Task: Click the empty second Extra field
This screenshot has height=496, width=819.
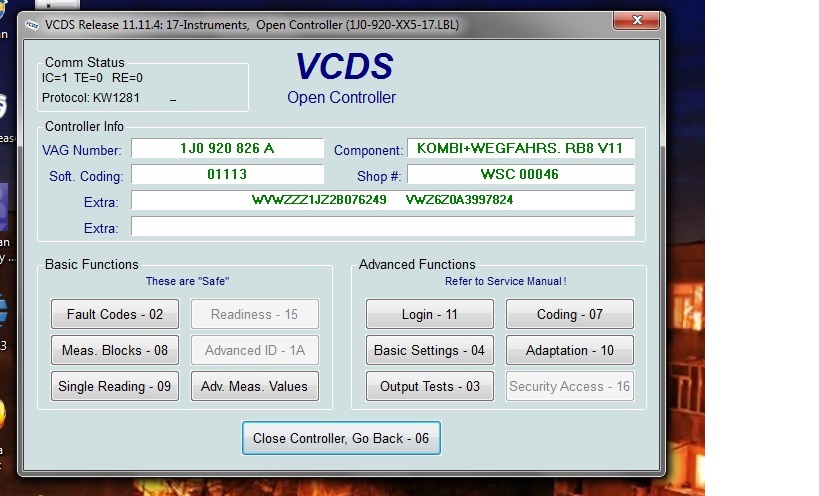Action: [x=383, y=226]
